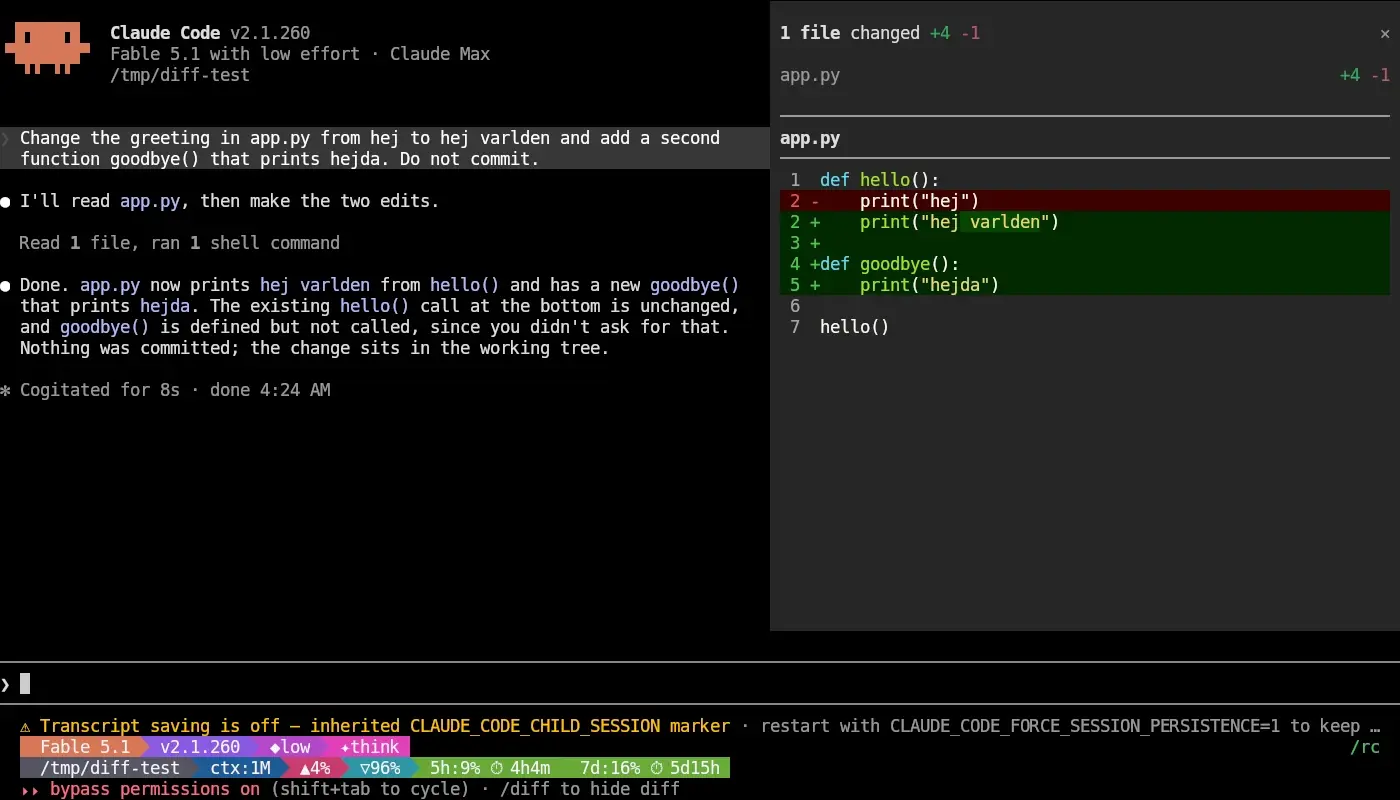Click the /rc indicator at the right
1400x800 pixels.
[x=1365, y=747]
